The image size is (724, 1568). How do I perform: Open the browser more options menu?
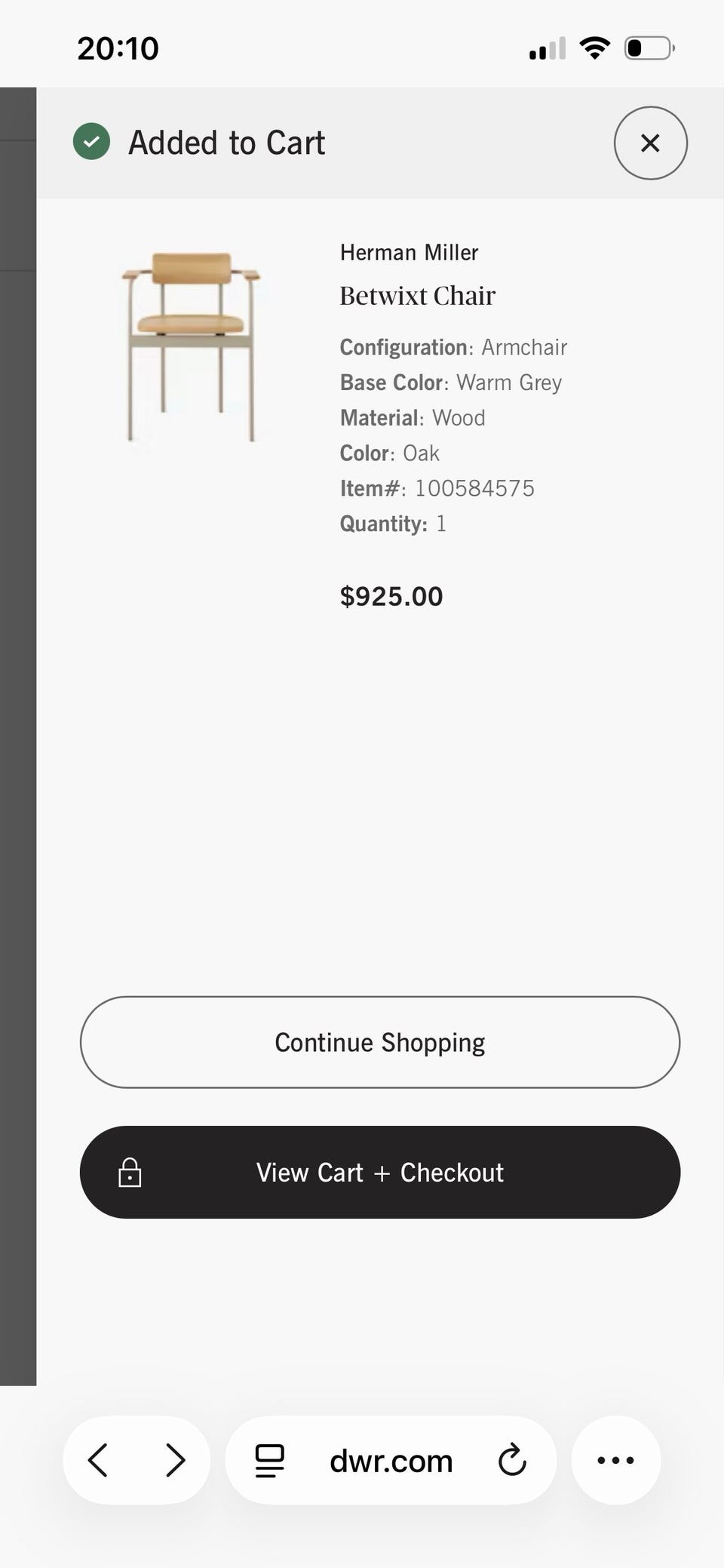click(615, 1460)
